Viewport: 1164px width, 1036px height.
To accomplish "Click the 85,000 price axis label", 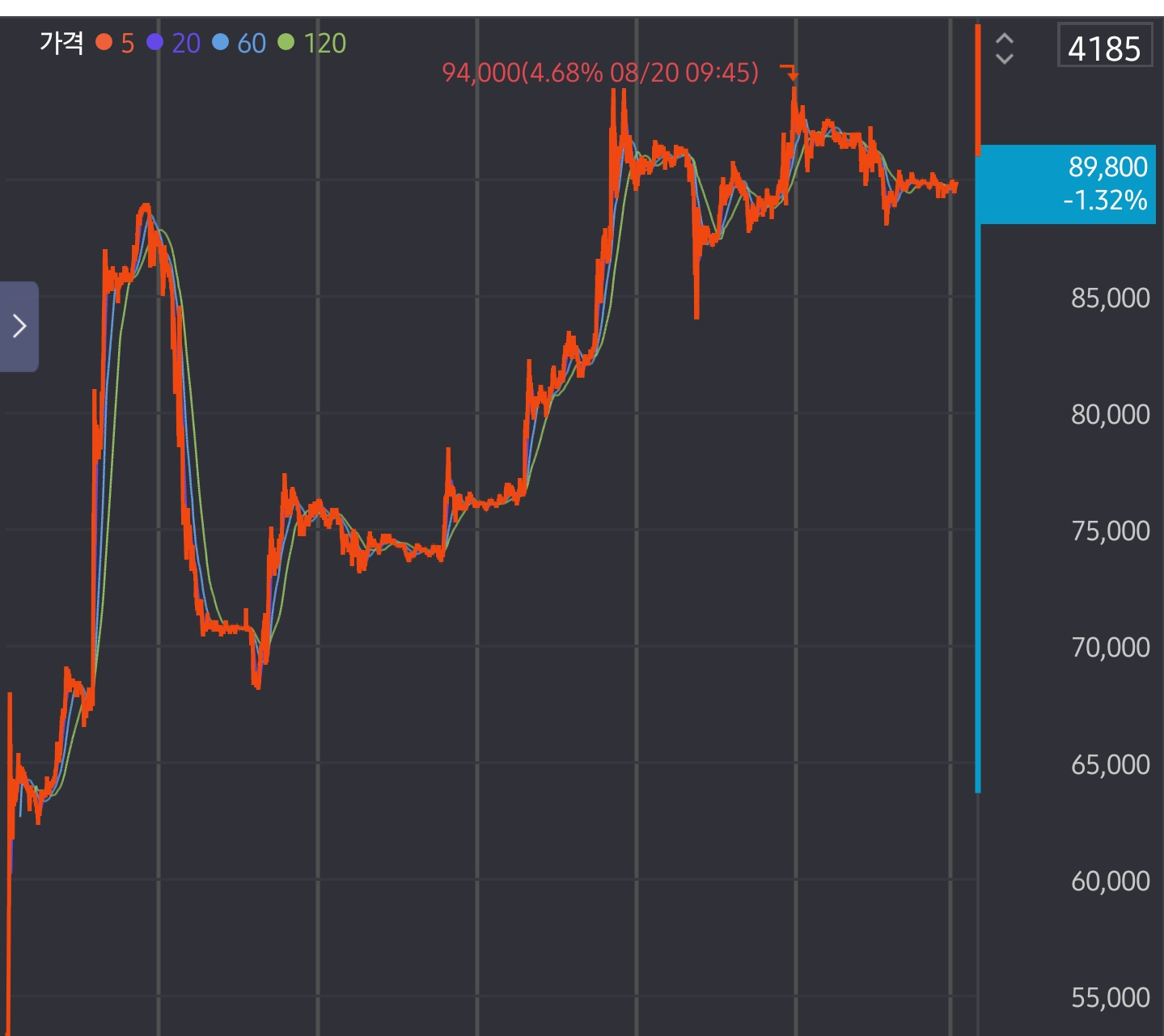I will [x=1110, y=298].
